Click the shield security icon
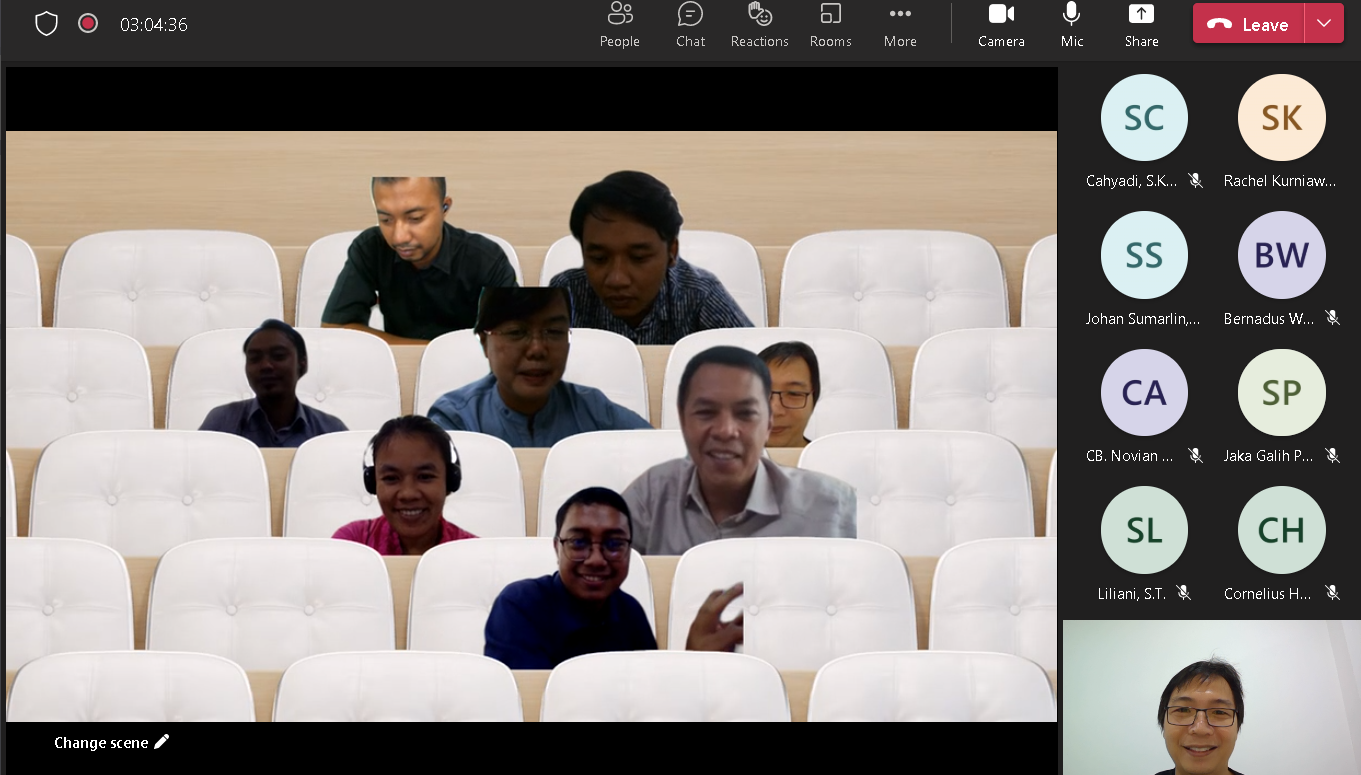This screenshot has height=775, width=1361. point(47,24)
